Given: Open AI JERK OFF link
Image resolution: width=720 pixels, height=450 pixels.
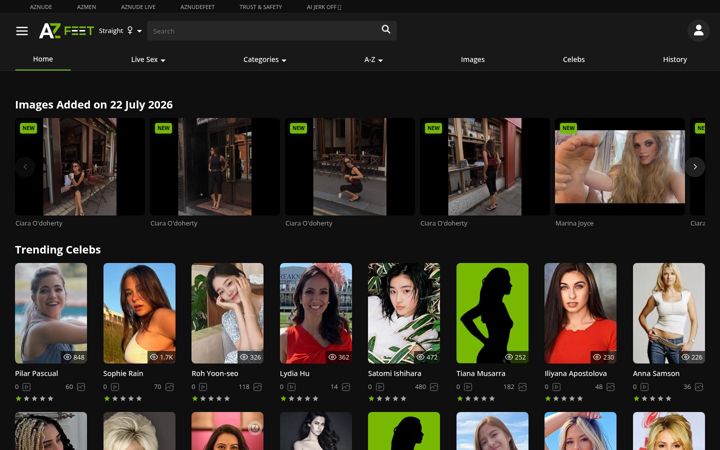Looking at the screenshot, I should click(324, 7).
